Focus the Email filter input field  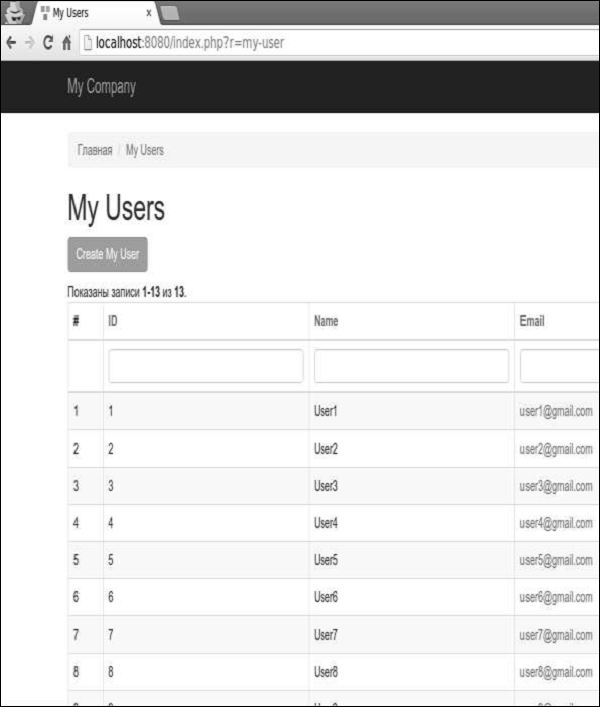point(559,366)
